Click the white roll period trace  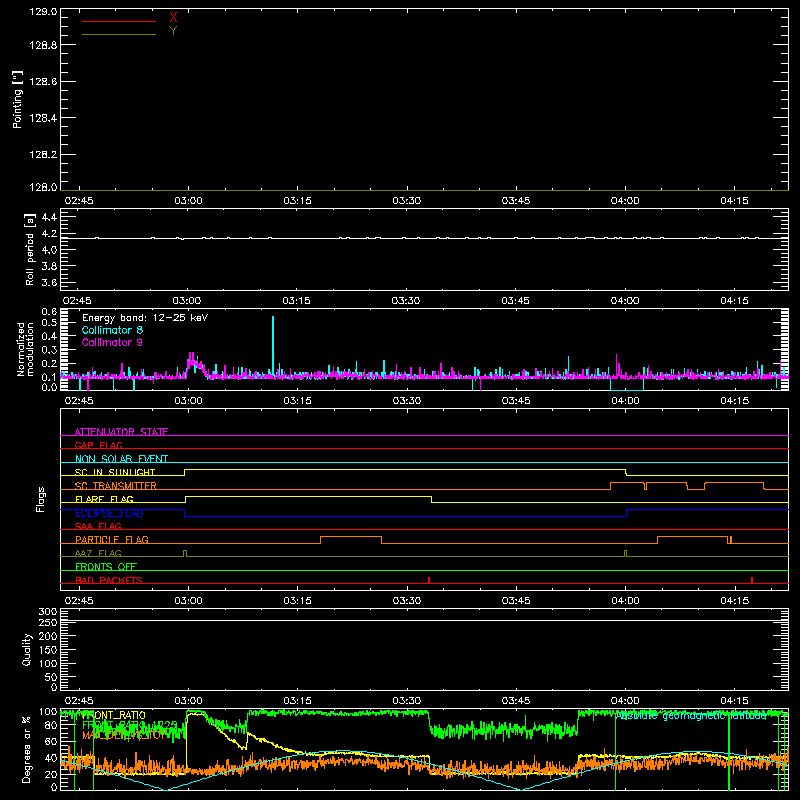(424, 238)
